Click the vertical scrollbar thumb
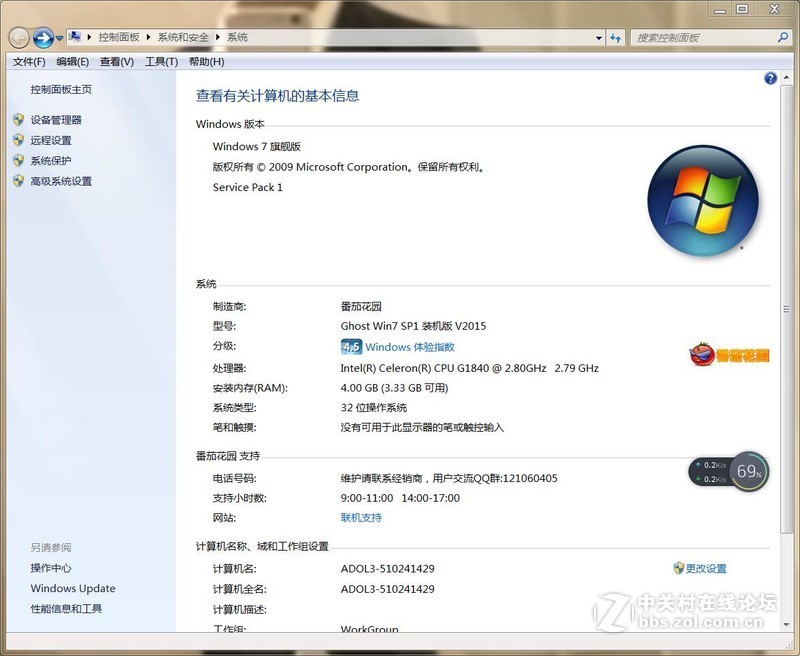The height and width of the screenshot is (656, 800). pos(786,309)
